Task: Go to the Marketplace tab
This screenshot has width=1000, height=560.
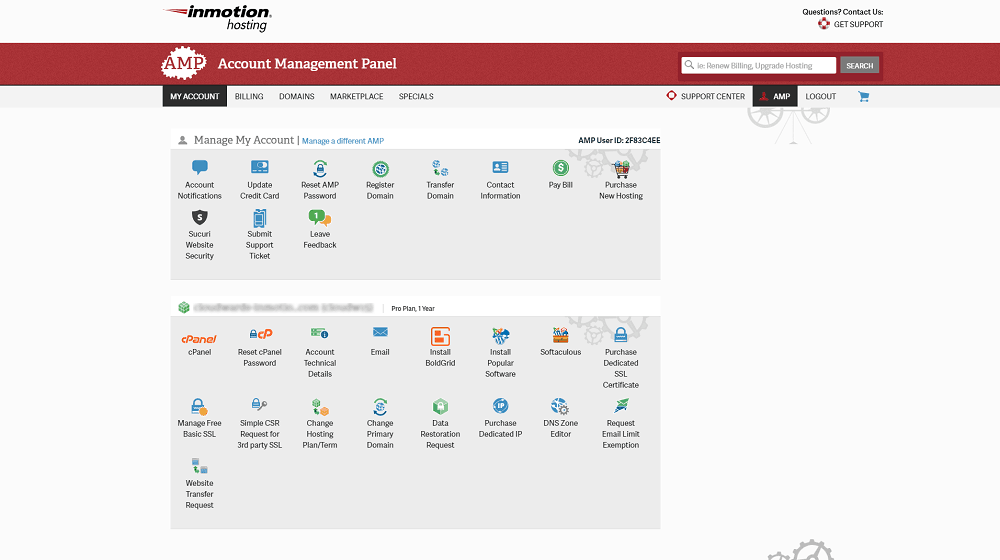Action: [x=357, y=96]
